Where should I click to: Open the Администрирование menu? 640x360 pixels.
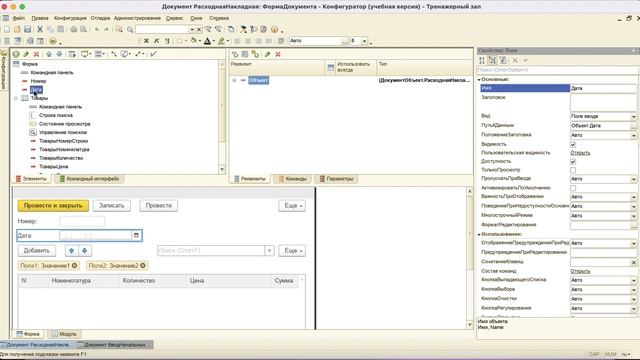137,18
